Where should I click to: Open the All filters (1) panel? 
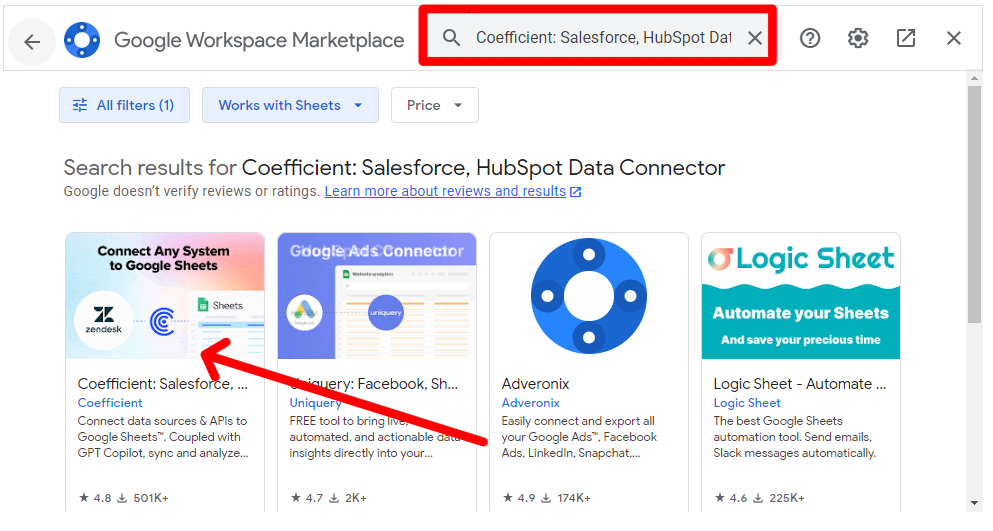click(x=124, y=105)
